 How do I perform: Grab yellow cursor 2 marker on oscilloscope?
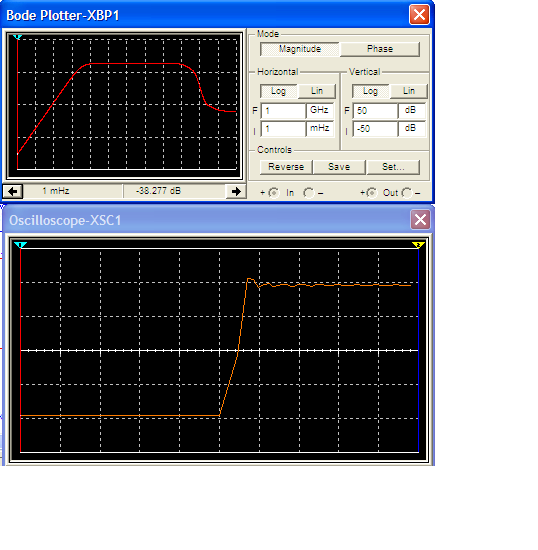pos(418,245)
